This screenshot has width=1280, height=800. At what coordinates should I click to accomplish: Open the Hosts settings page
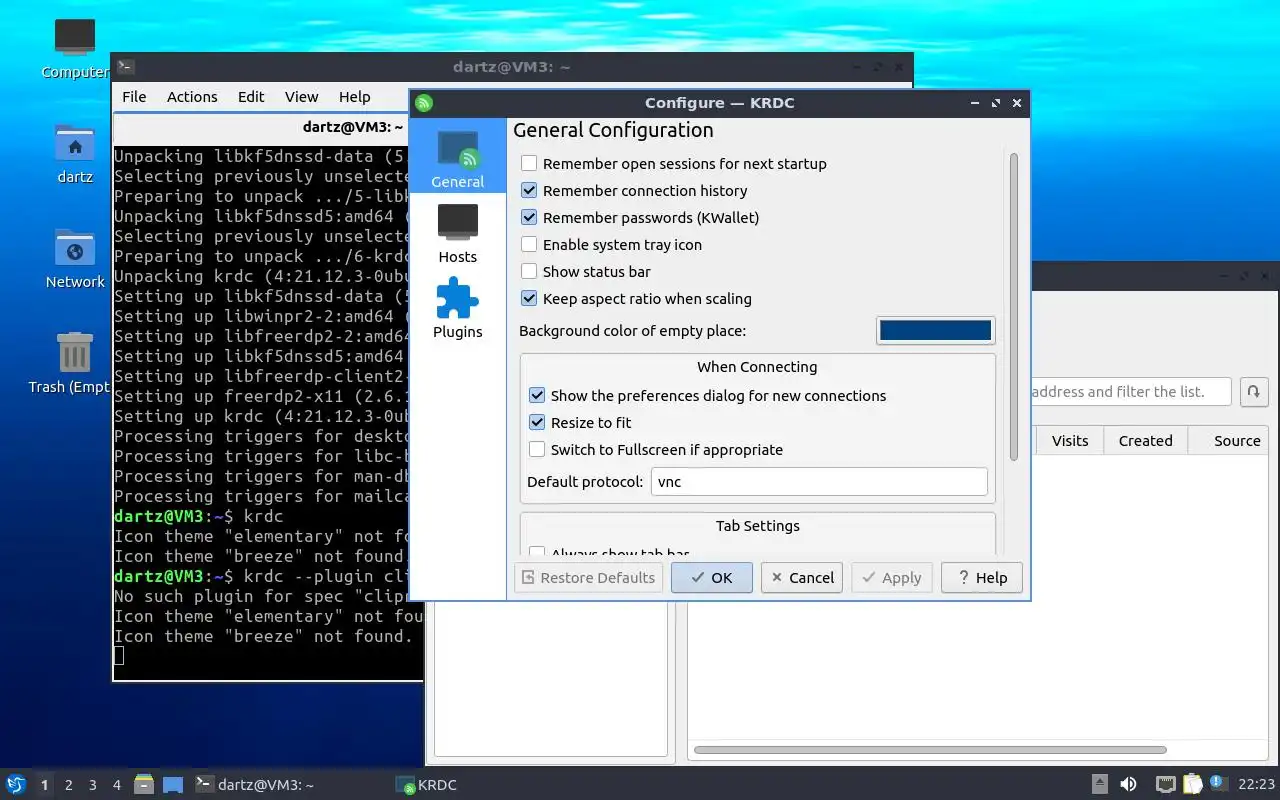coord(458,233)
